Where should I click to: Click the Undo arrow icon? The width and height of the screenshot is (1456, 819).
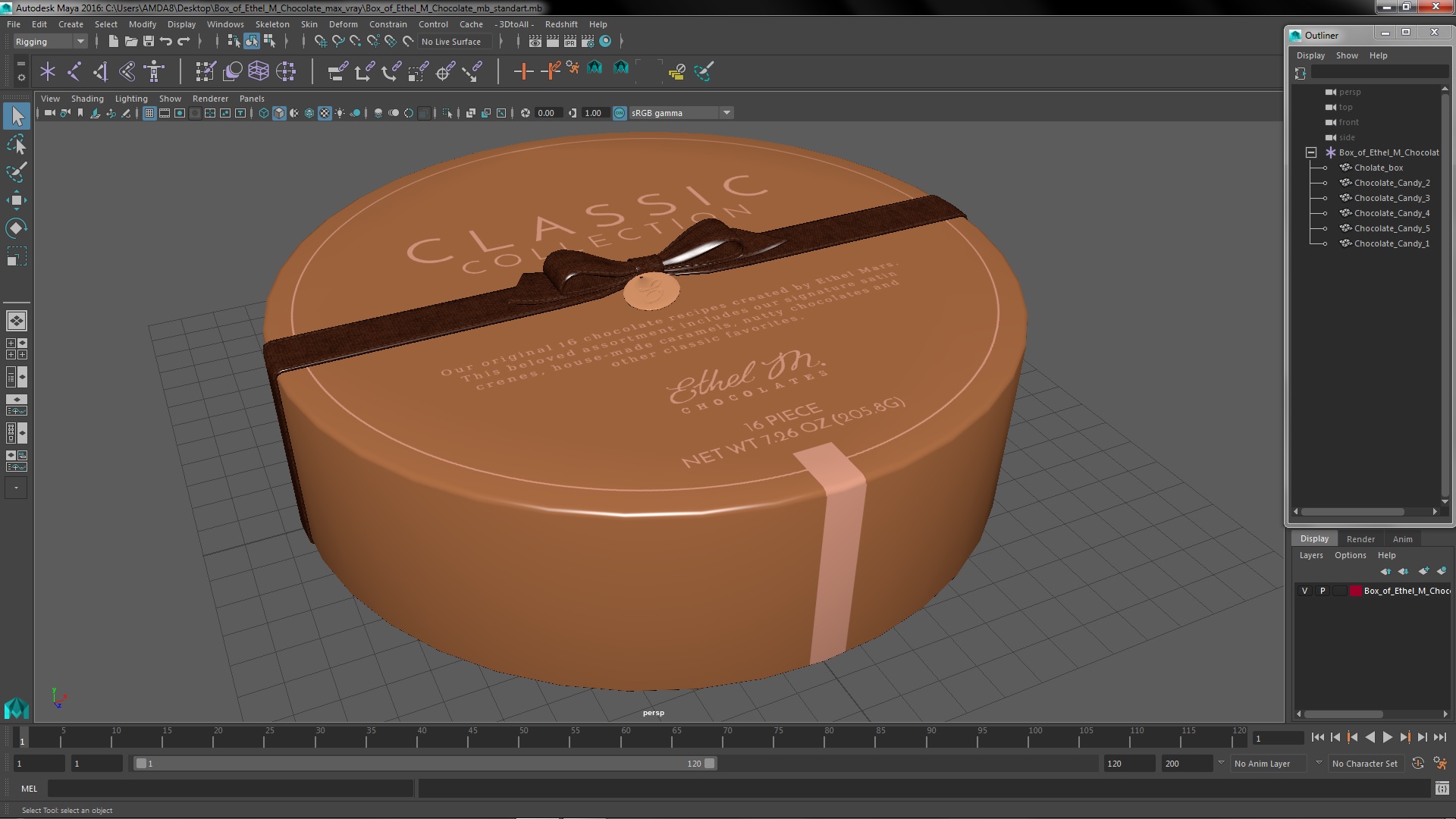tap(166, 42)
